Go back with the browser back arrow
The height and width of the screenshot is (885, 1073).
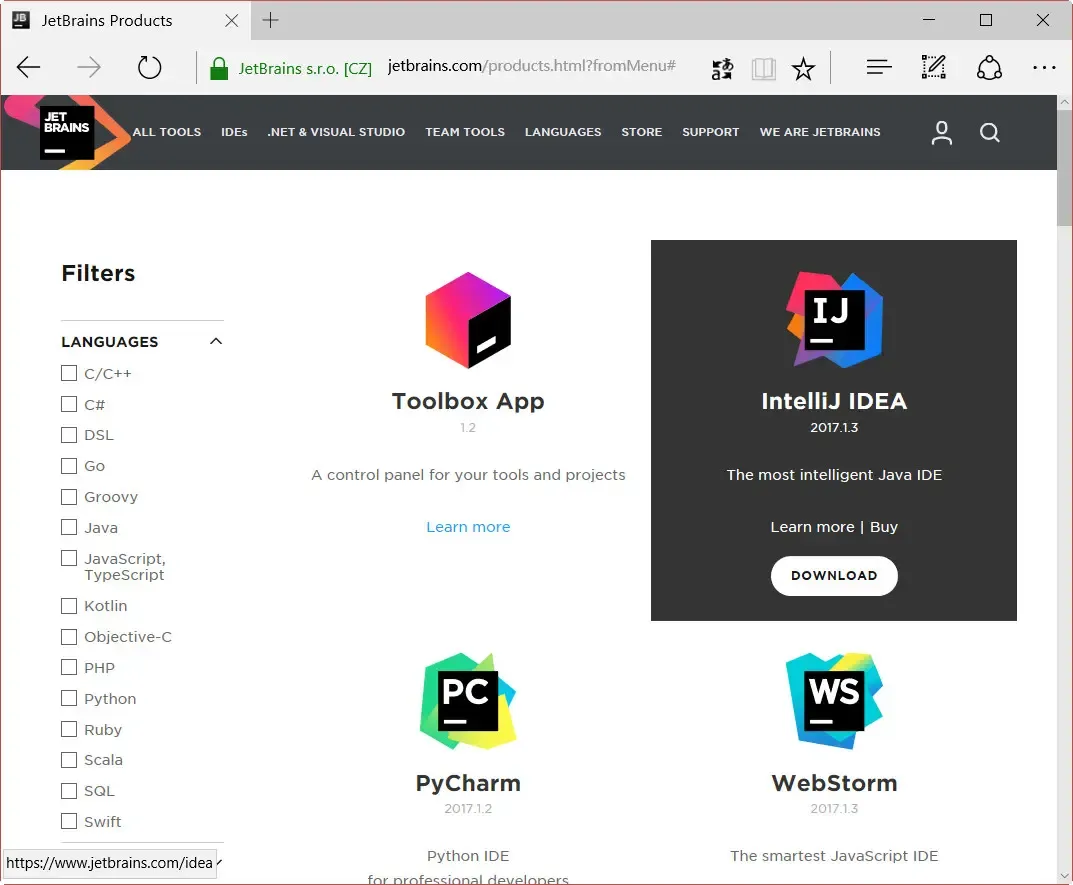coord(29,67)
